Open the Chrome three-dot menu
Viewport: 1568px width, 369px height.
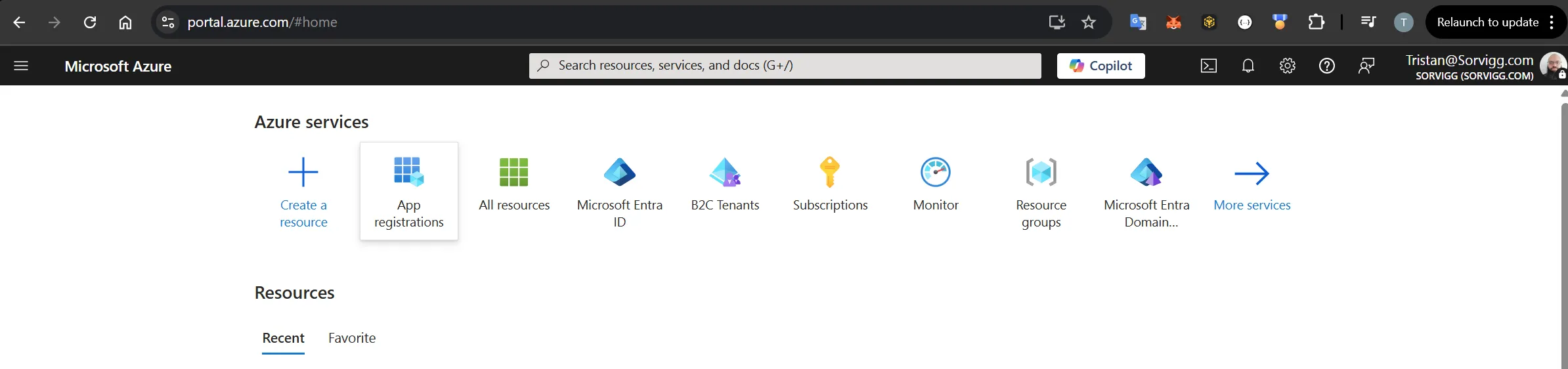(1552, 22)
